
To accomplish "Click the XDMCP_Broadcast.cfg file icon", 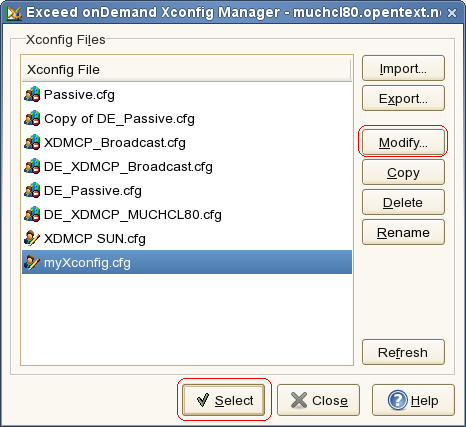I will click(32, 143).
